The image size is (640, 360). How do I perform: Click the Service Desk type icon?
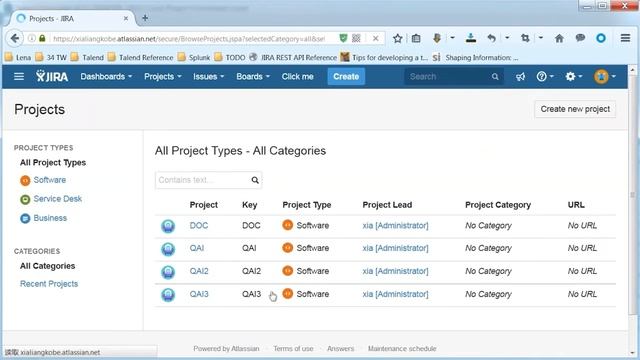(x=25, y=199)
